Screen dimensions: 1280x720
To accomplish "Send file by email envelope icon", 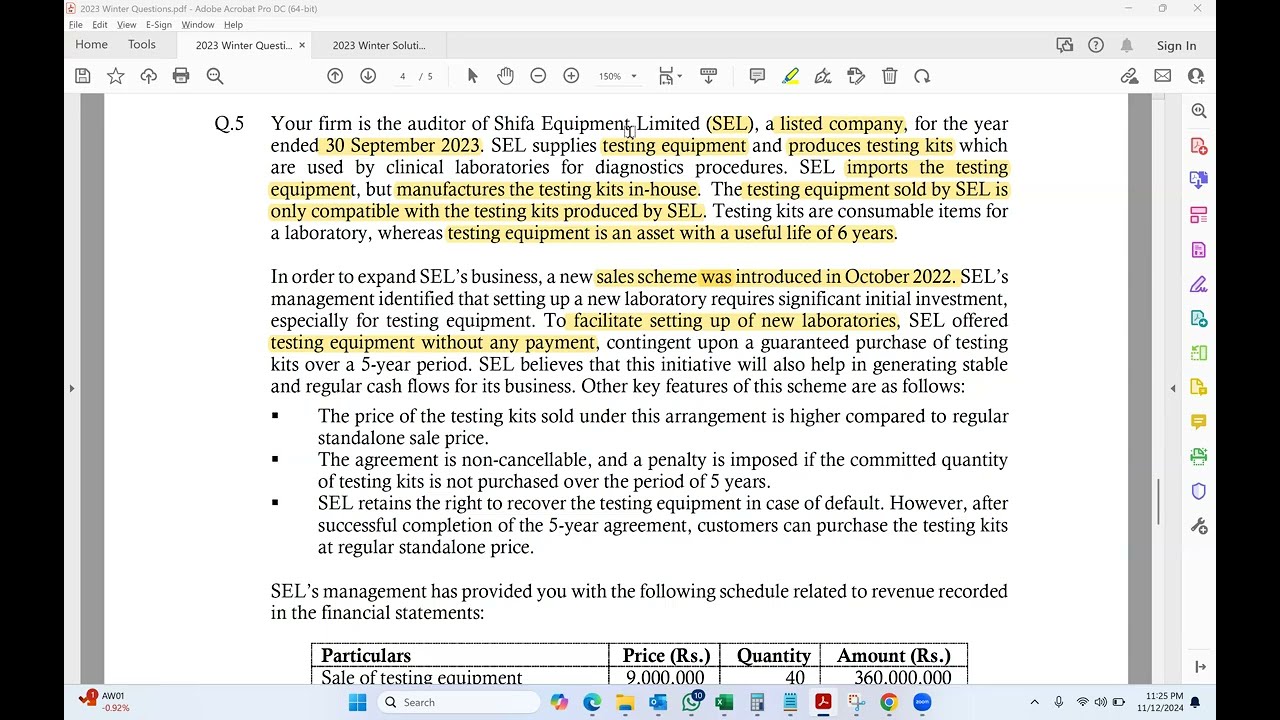I will (x=1162, y=76).
